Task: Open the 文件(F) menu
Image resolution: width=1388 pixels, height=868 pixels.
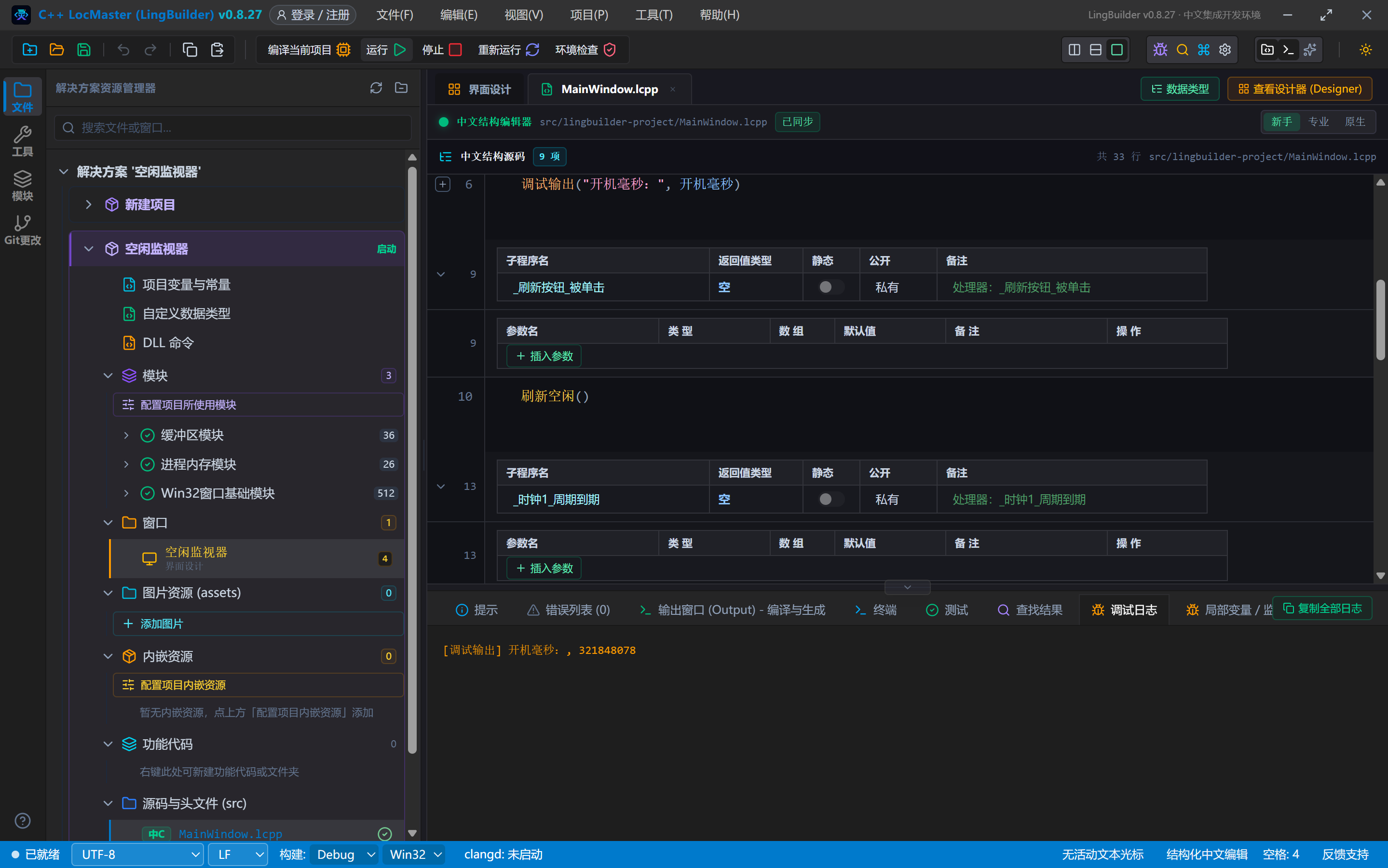Action: pos(395,15)
